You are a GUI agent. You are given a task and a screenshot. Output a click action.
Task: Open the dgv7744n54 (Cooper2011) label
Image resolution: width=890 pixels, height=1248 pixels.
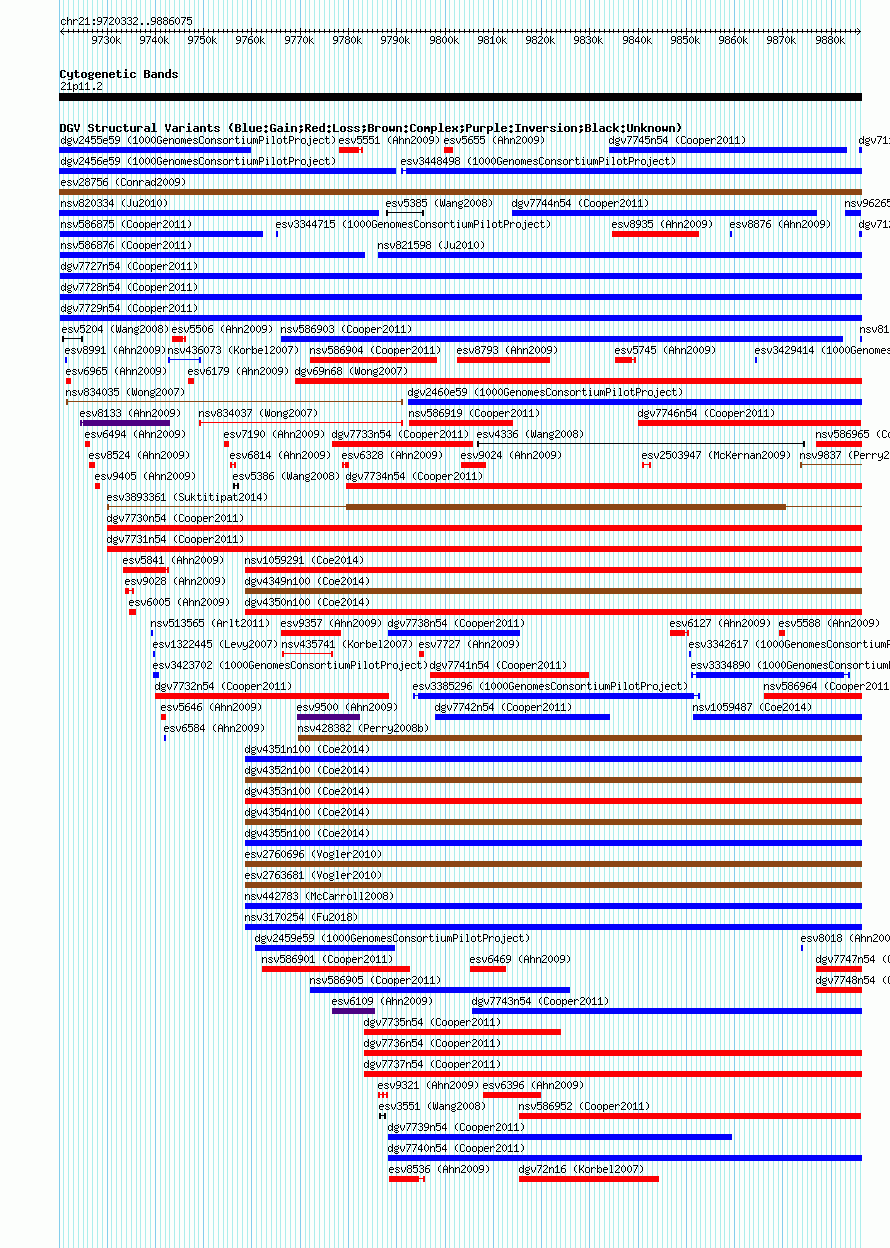(x=580, y=203)
